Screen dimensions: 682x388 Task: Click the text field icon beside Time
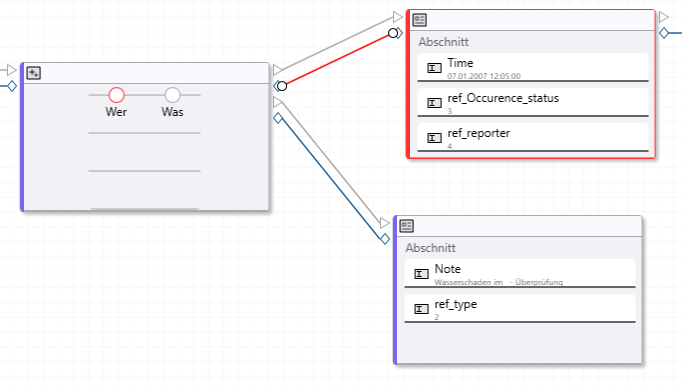[434, 68]
